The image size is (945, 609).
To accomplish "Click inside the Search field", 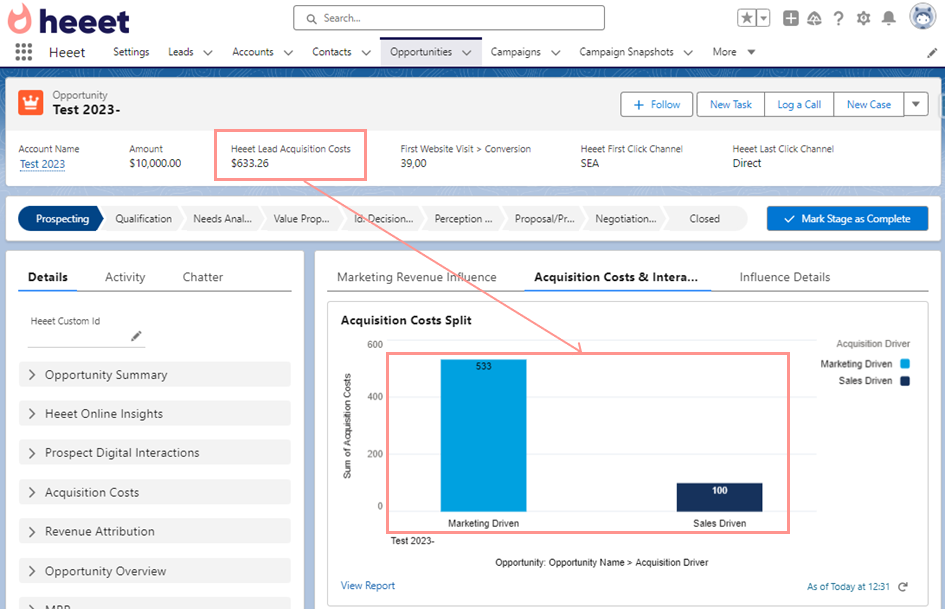I will point(449,18).
